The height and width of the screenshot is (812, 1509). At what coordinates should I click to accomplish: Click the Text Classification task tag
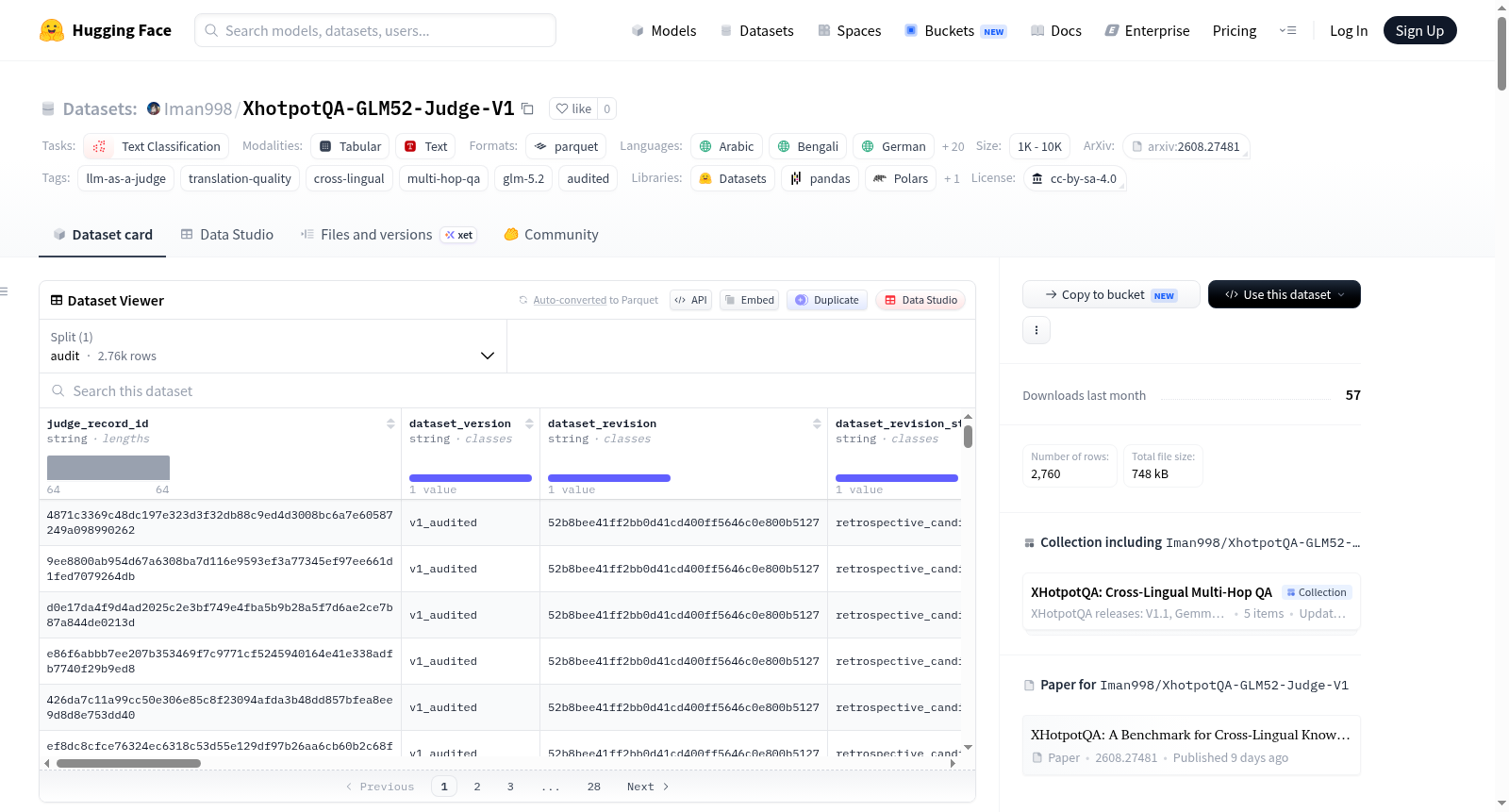157,146
